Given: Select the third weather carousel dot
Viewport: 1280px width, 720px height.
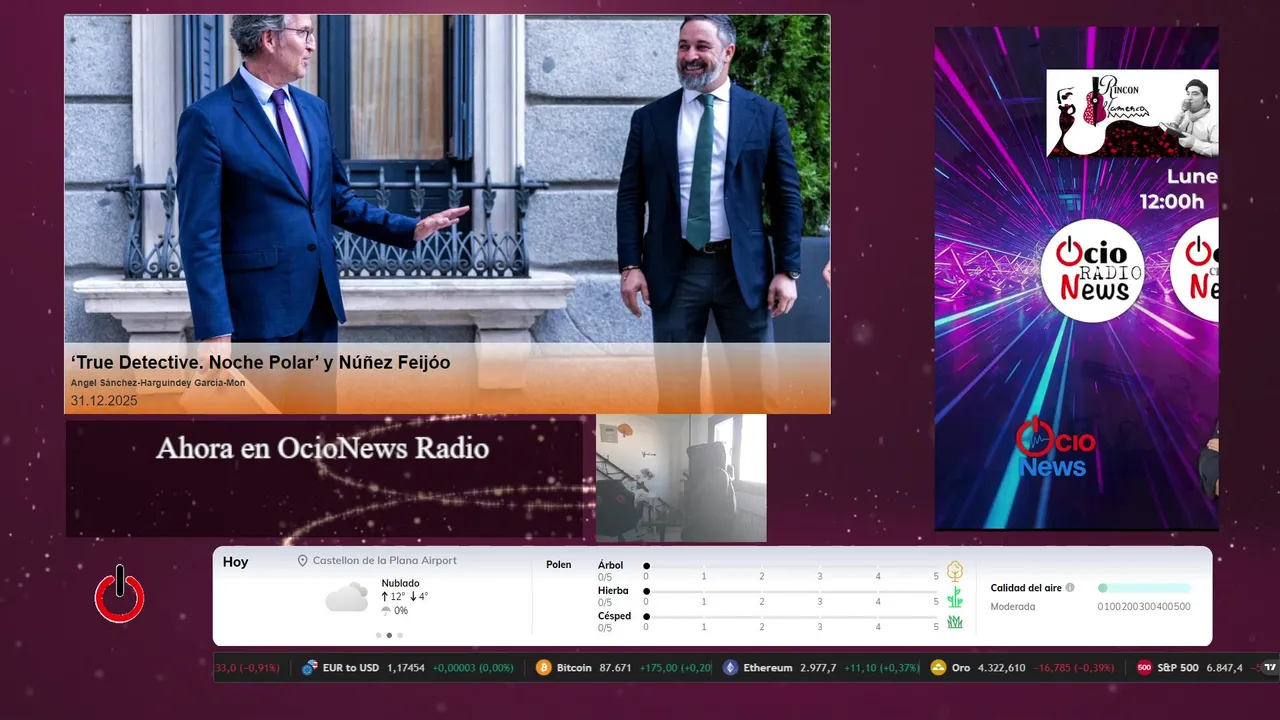Looking at the screenshot, I should [400, 635].
